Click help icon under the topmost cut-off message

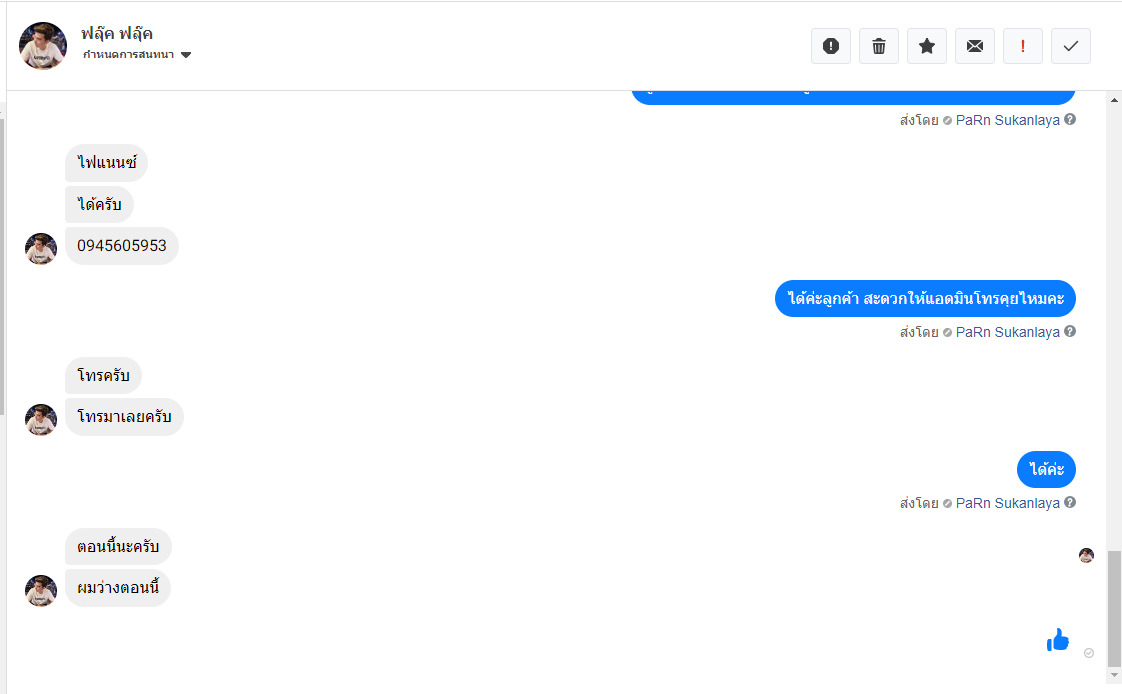pyautogui.click(x=1070, y=120)
